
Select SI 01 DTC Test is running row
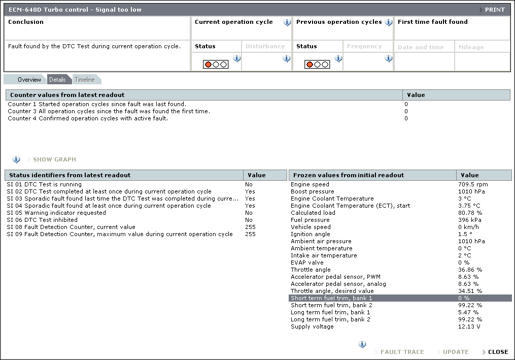point(146,184)
